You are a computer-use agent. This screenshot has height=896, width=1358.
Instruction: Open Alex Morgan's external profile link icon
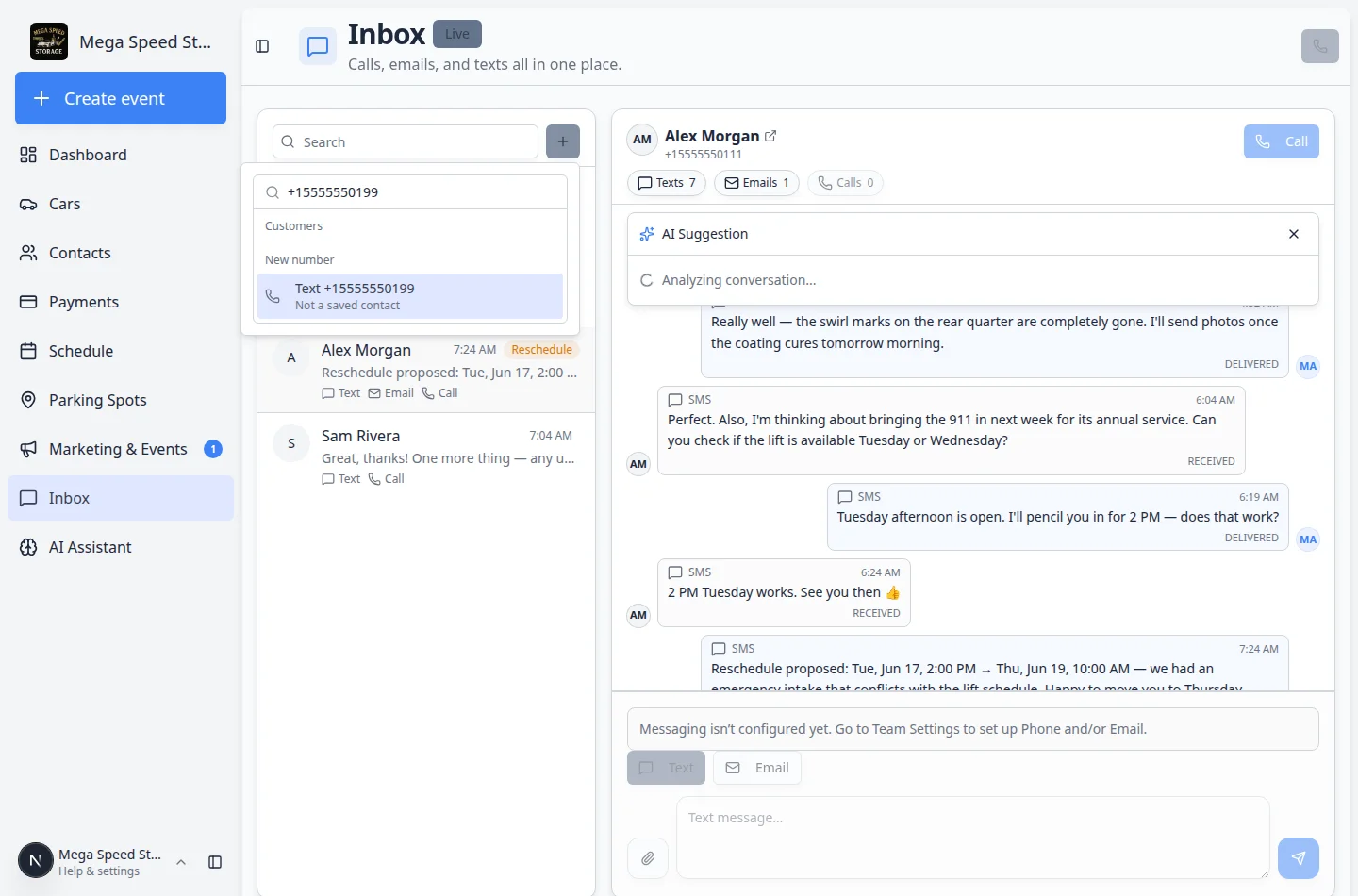pos(770,136)
